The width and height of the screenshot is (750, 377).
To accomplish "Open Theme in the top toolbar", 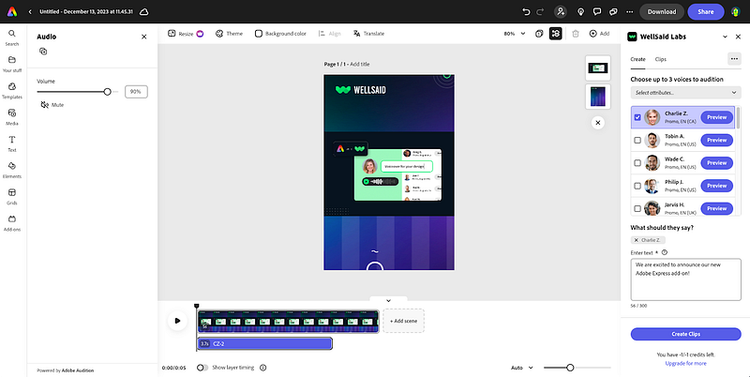I will tap(229, 33).
